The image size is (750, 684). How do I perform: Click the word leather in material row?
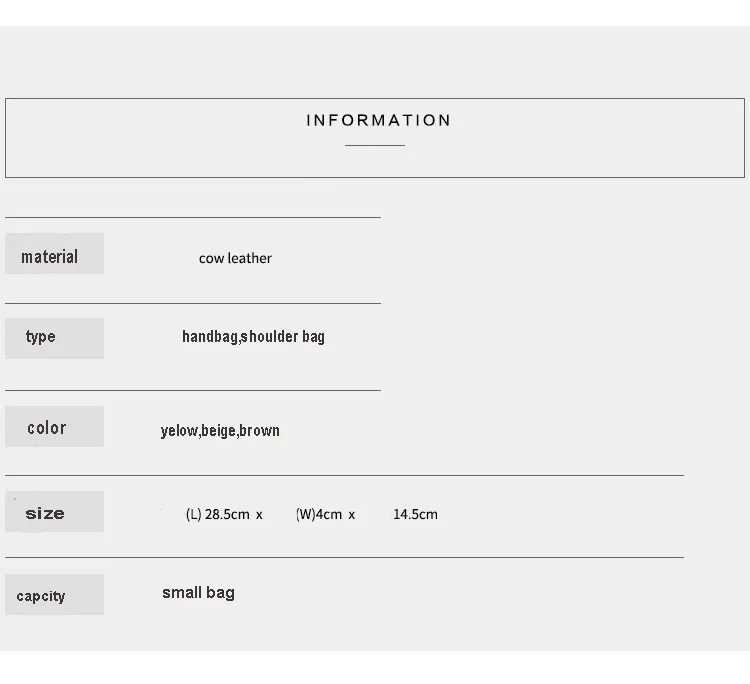249,258
